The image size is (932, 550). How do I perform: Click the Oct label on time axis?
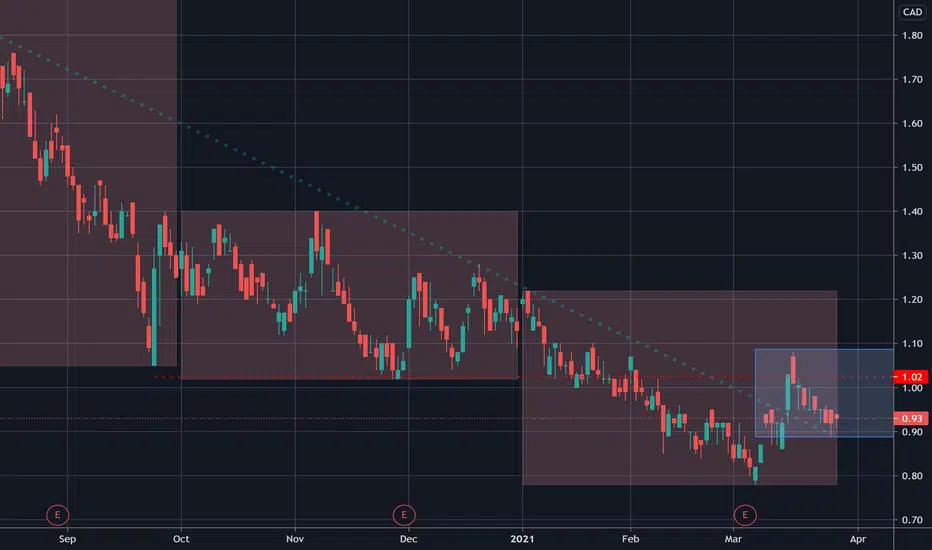[x=181, y=539]
